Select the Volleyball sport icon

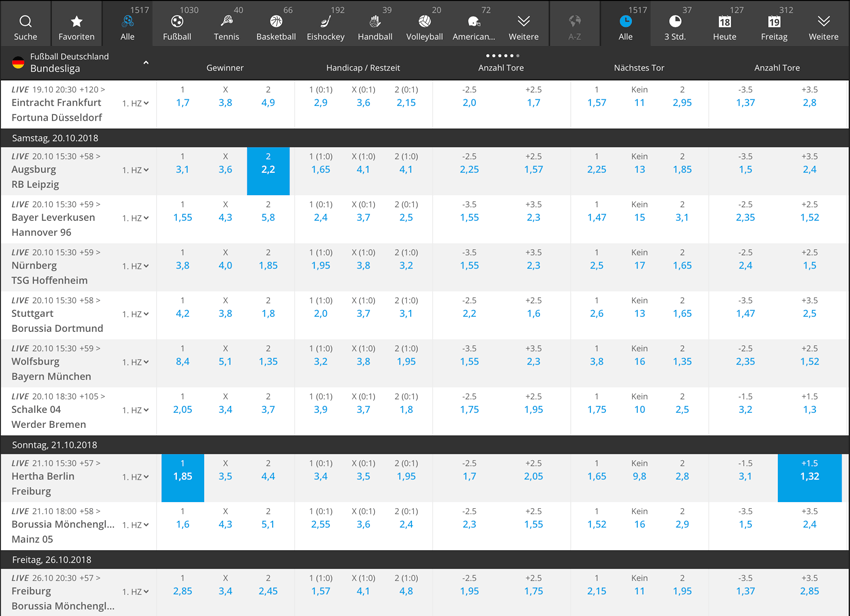tap(424, 23)
